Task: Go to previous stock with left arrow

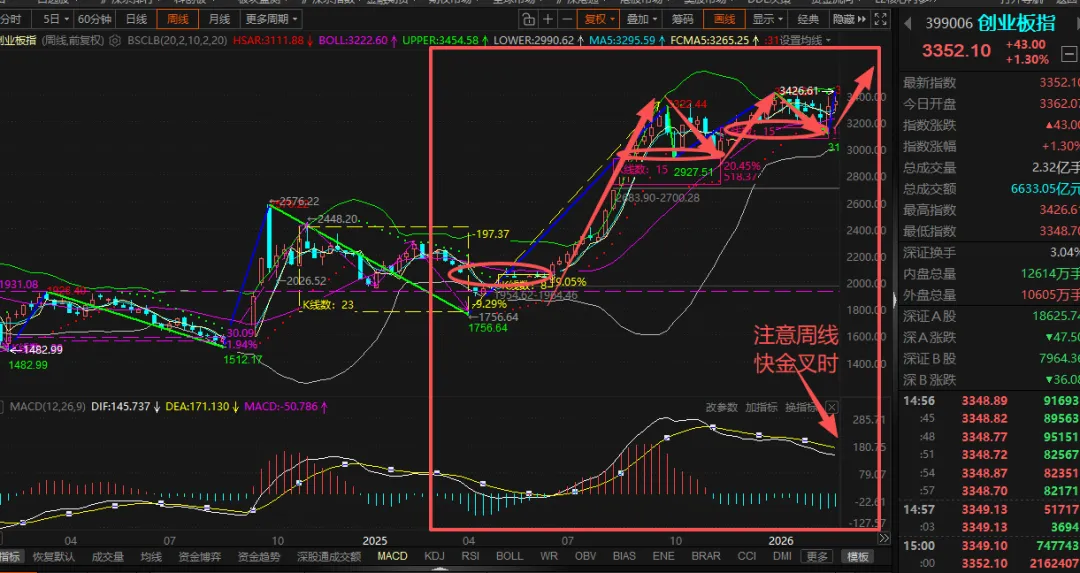Action: [x=908, y=24]
